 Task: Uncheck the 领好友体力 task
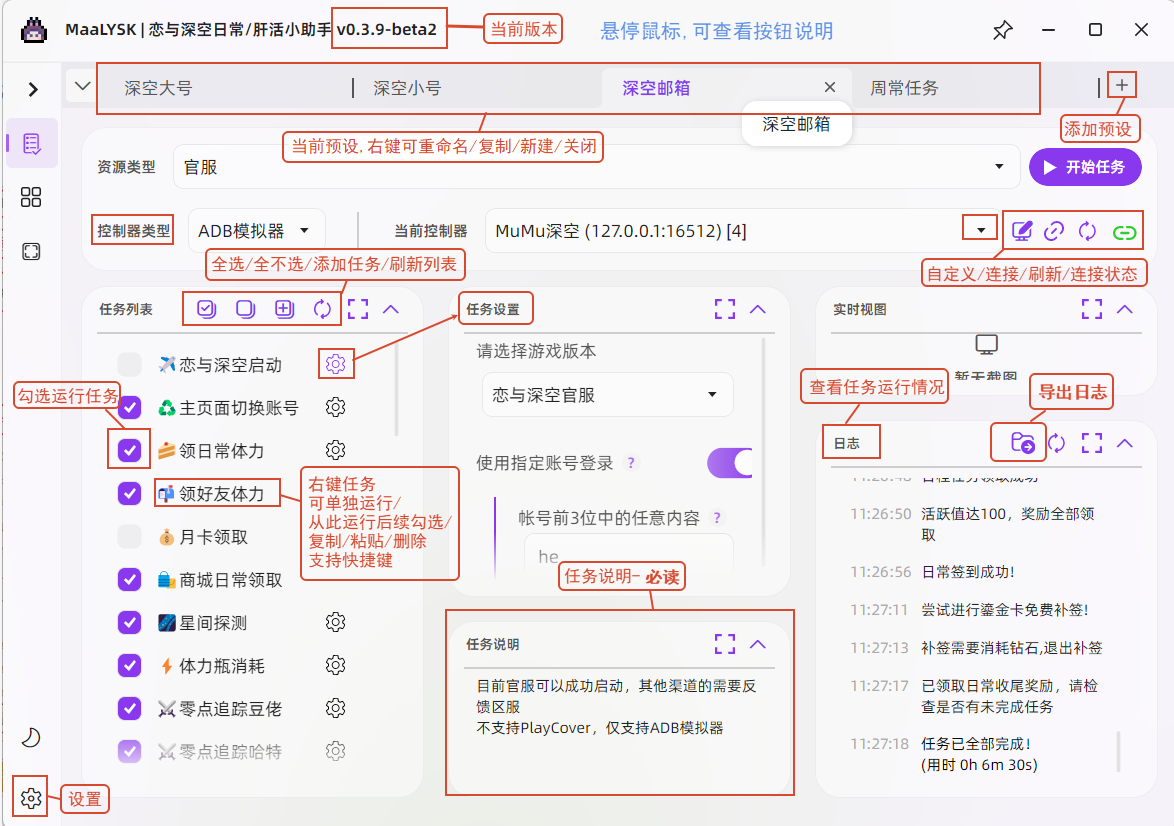(130, 494)
